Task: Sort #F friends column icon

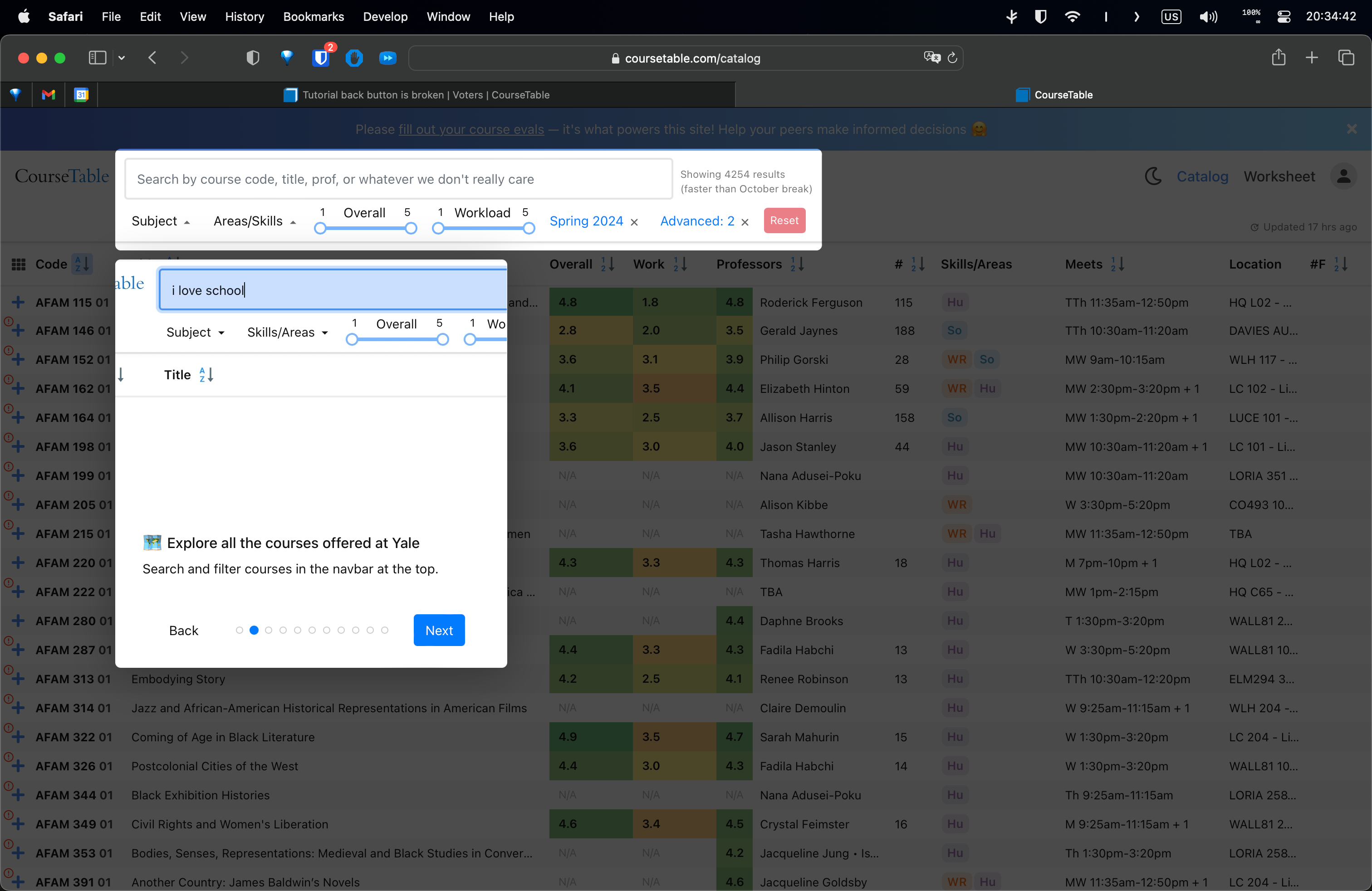Action: pyautogui.click(x=1341, y=264)
